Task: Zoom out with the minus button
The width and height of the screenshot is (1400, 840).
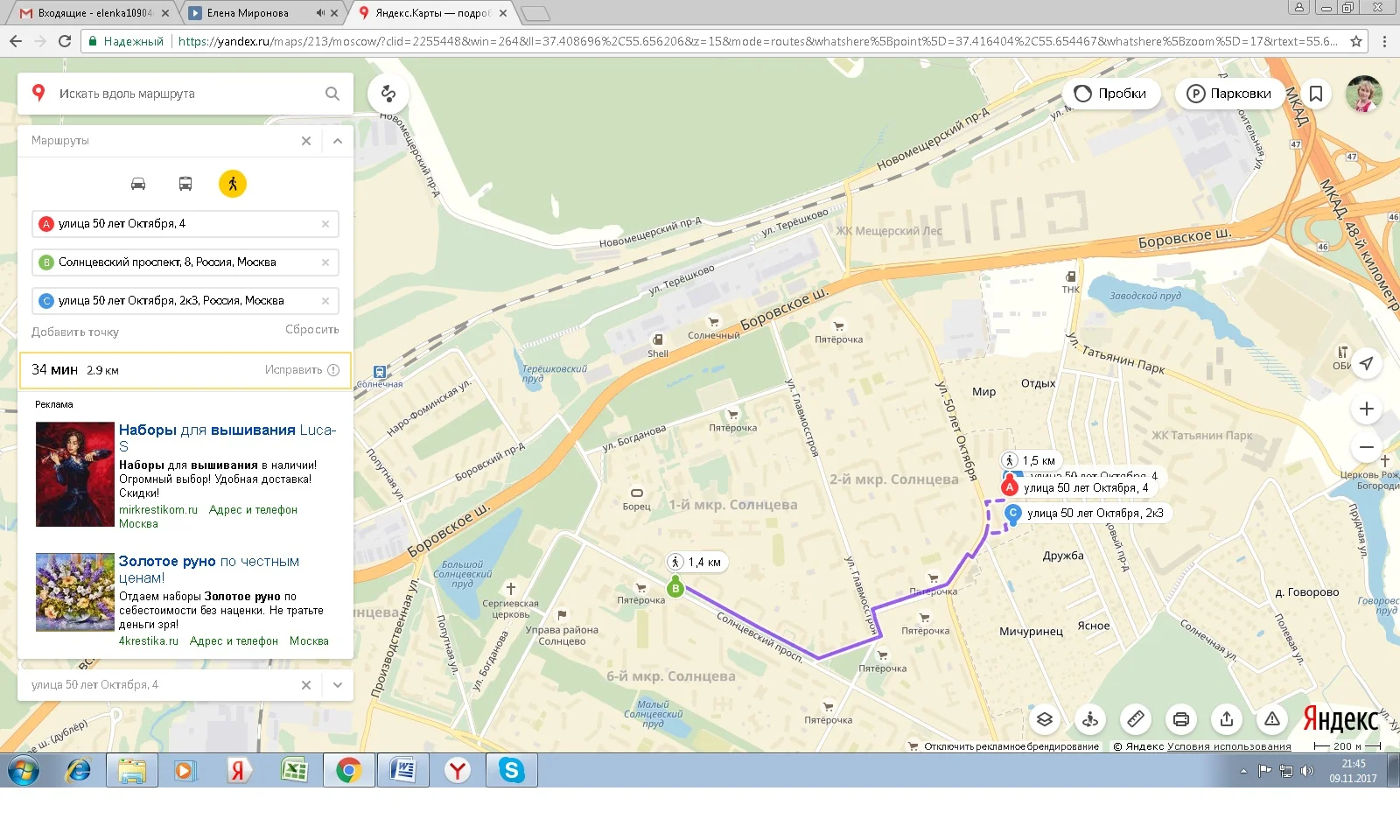Action: (x=1366, y=448)
